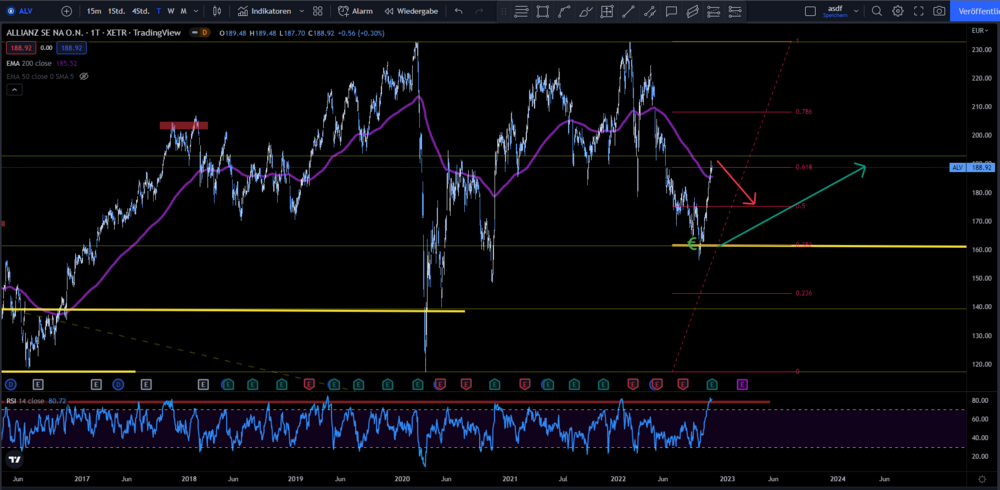Image resolution: width=1000 pixels, height=490 pixels.
Task: Select the 4Std. timeframe
Action: coord(141,11)
